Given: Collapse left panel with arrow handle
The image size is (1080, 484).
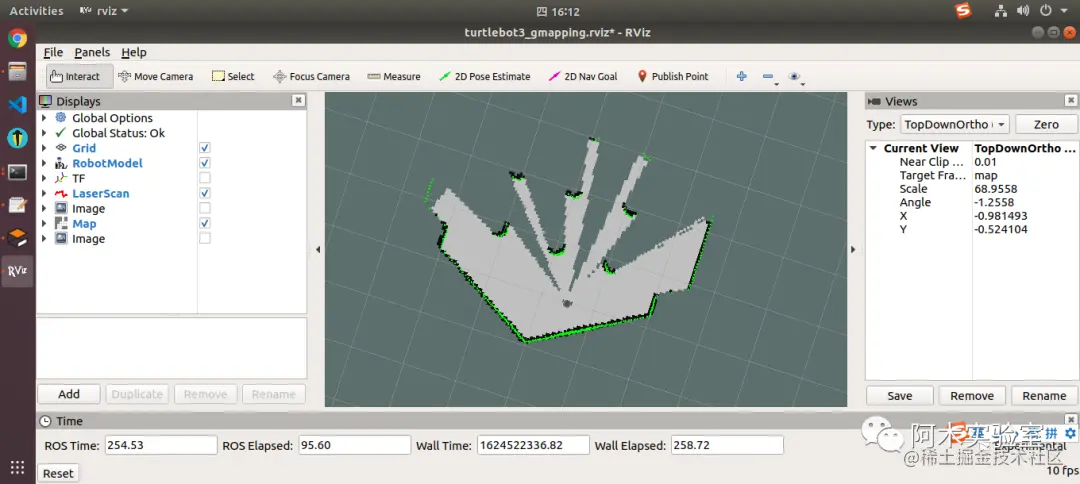Looking at the screenshot, I should click(318, 249).
